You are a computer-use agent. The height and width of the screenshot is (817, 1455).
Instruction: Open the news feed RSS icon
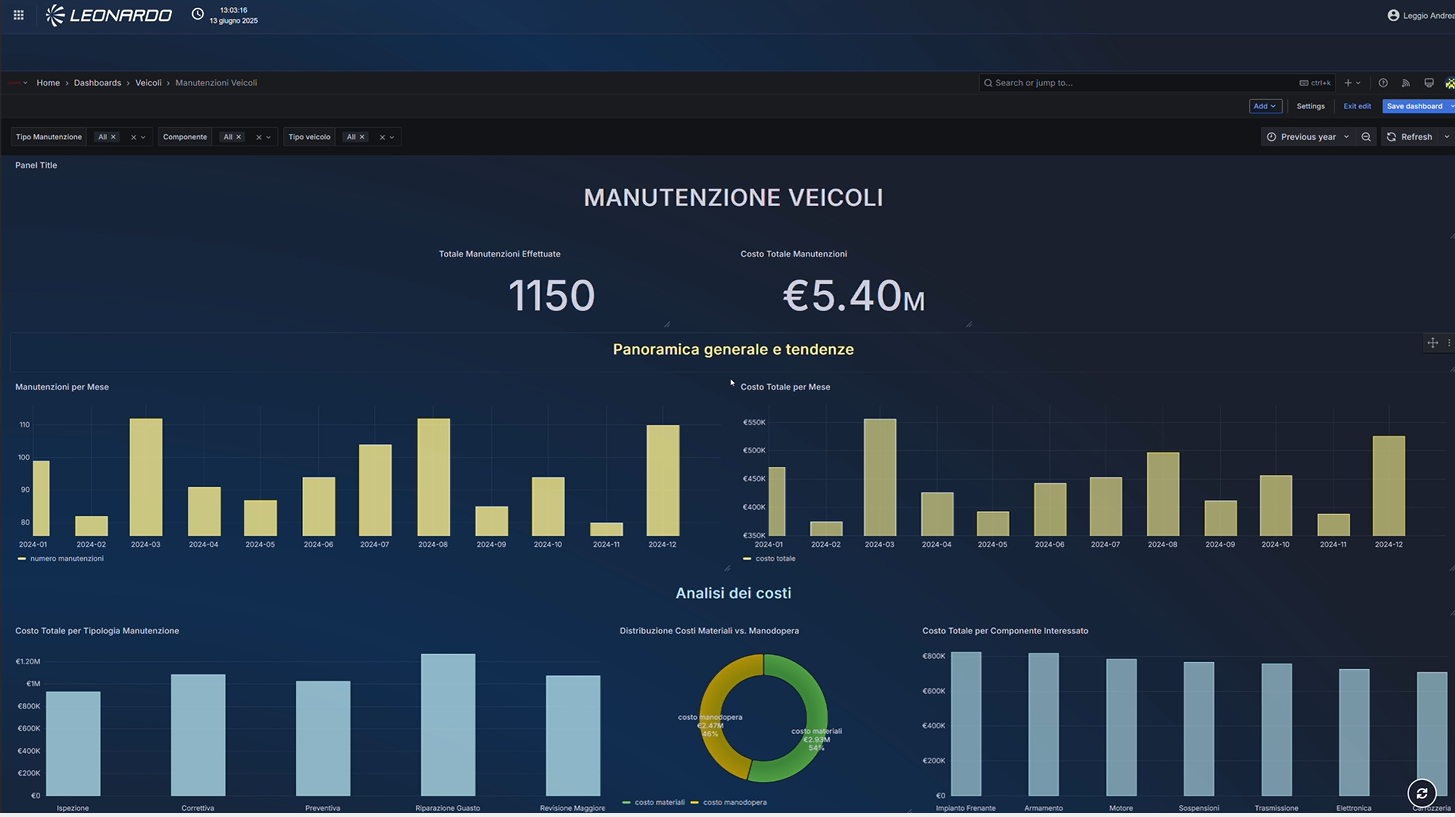pyautogui.click(x=1405, y=83)
